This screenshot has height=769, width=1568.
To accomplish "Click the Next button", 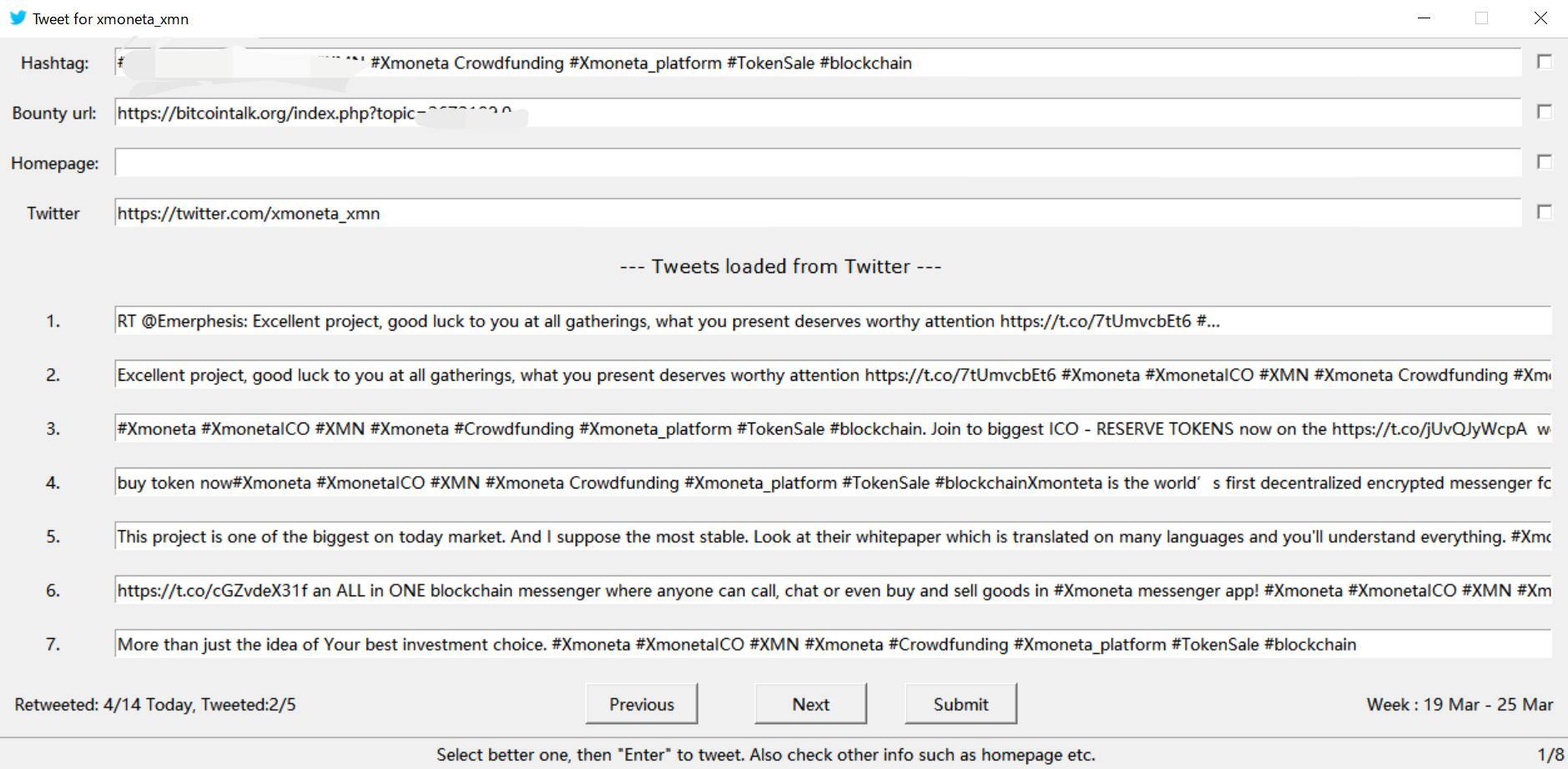I will coord(810,704).
